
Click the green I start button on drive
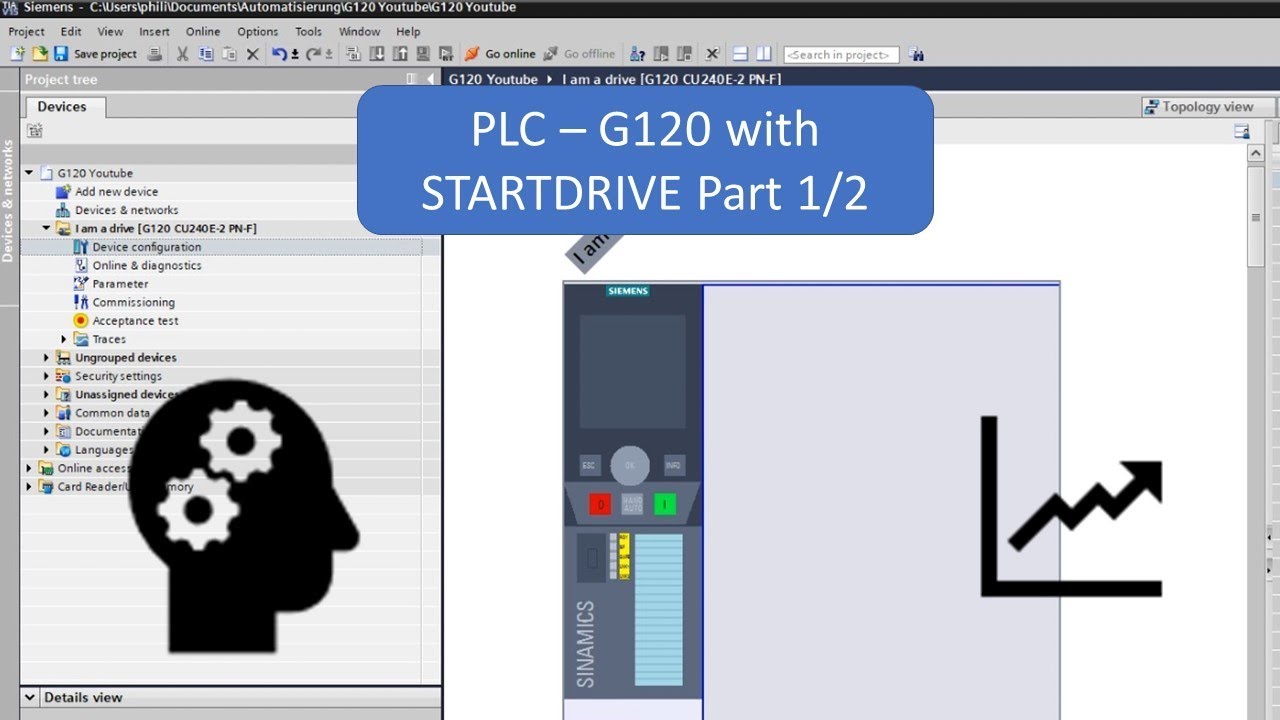[x=665, y=505]
